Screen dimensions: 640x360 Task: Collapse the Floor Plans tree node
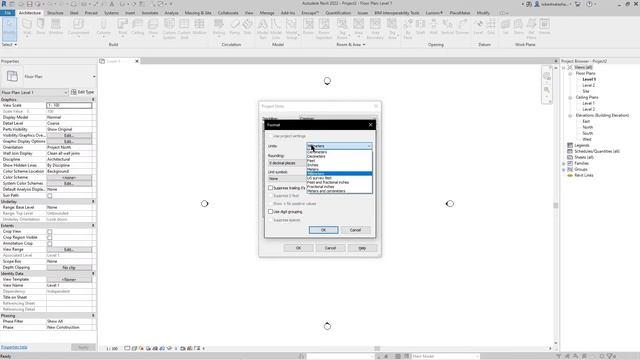pyautogui.click(x=570, y=73)
